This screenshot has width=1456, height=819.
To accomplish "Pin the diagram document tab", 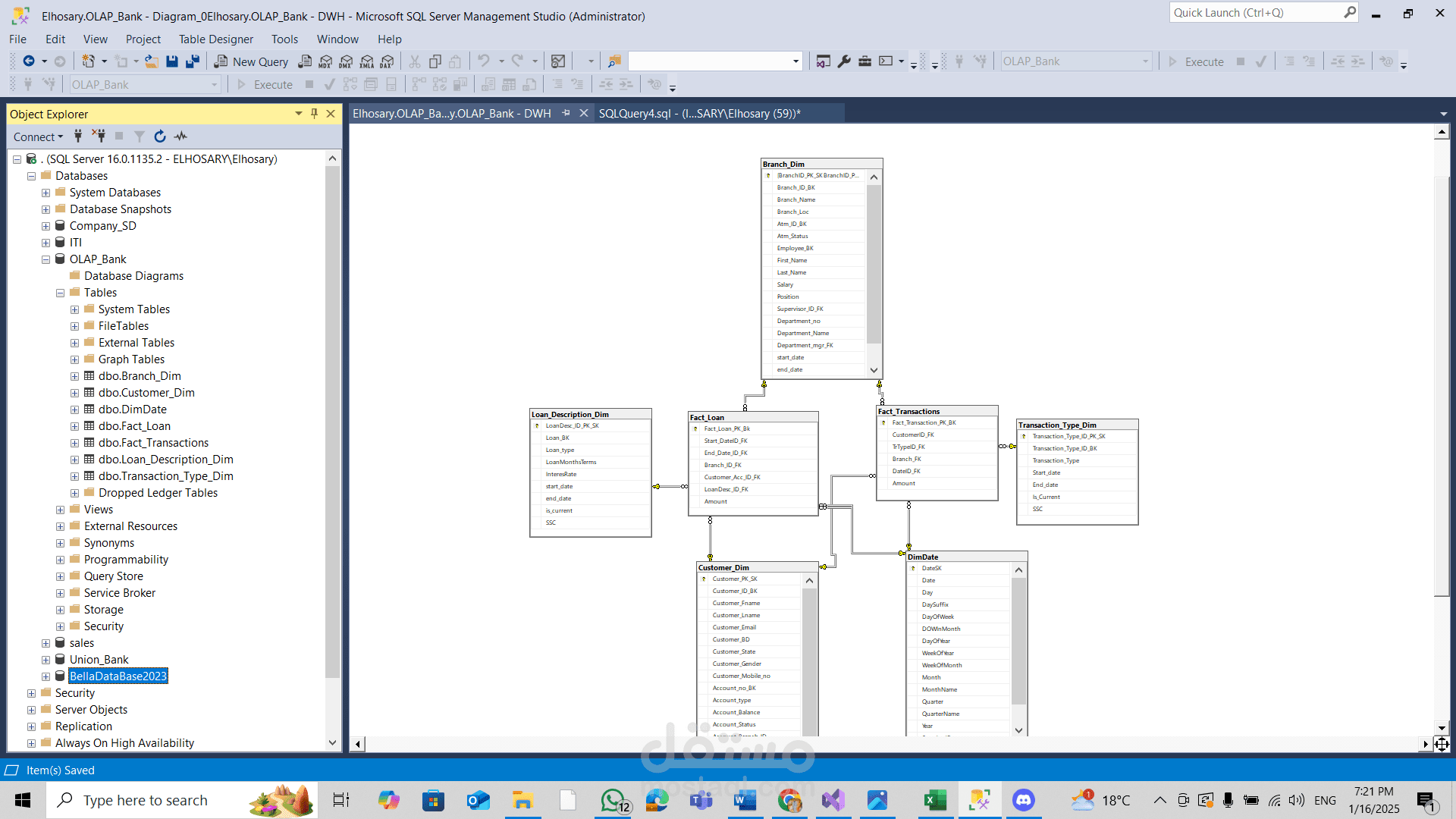I will click(x=566, y=113).
